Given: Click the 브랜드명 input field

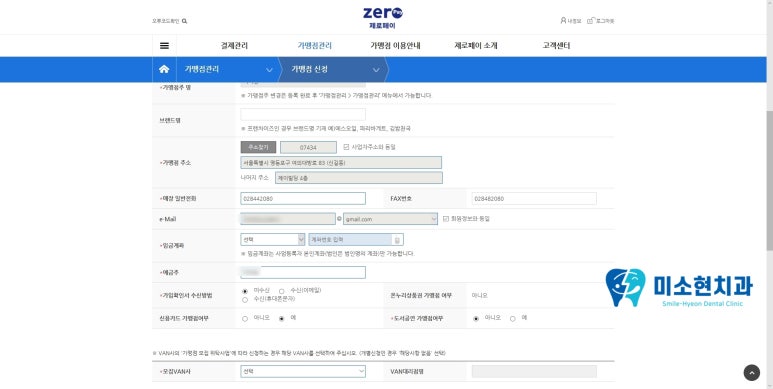Looking at the screenshot, I should (x=303, y=114).
